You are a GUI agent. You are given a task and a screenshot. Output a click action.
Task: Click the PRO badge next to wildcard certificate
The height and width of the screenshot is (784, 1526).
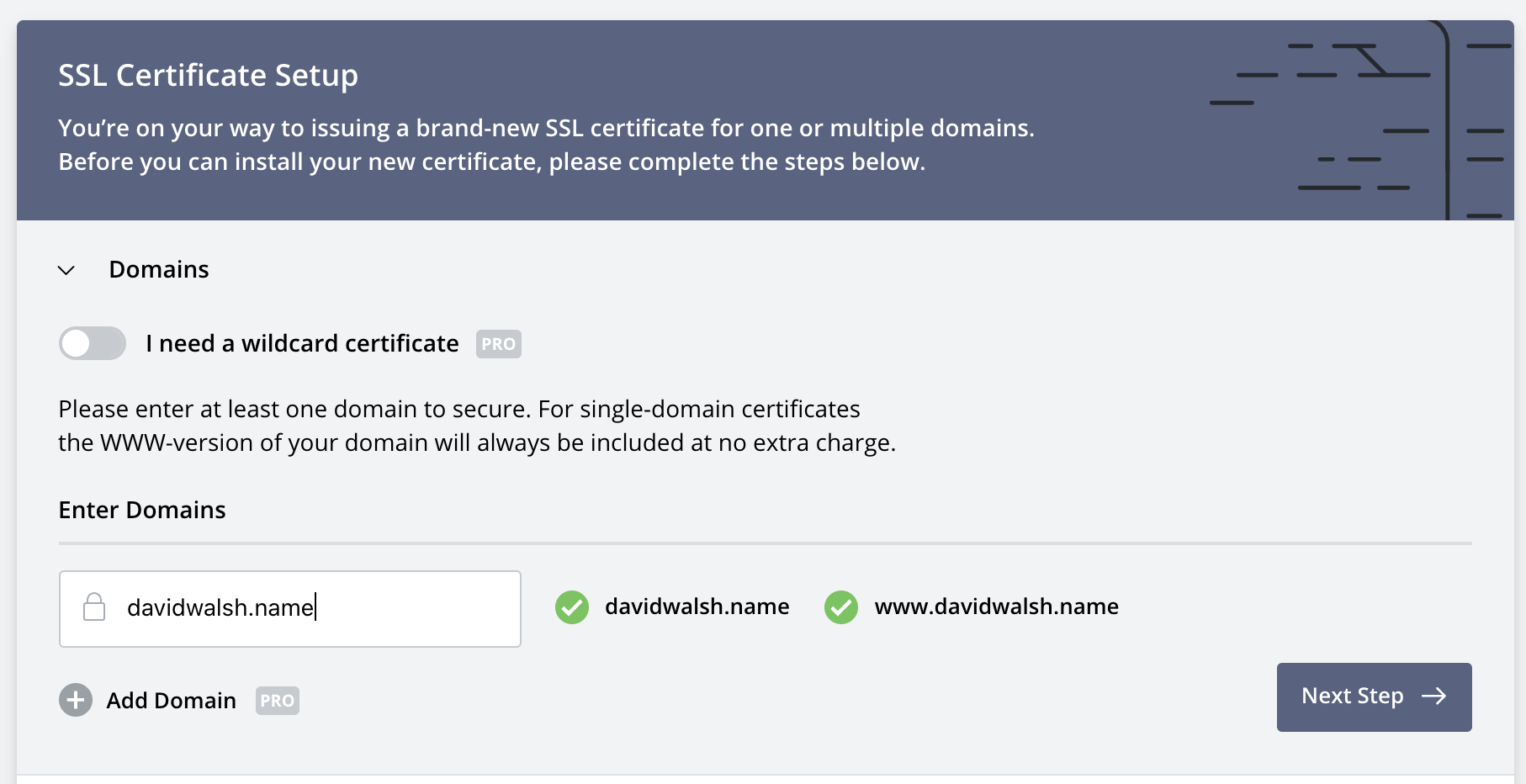click(x=498, y=344)
